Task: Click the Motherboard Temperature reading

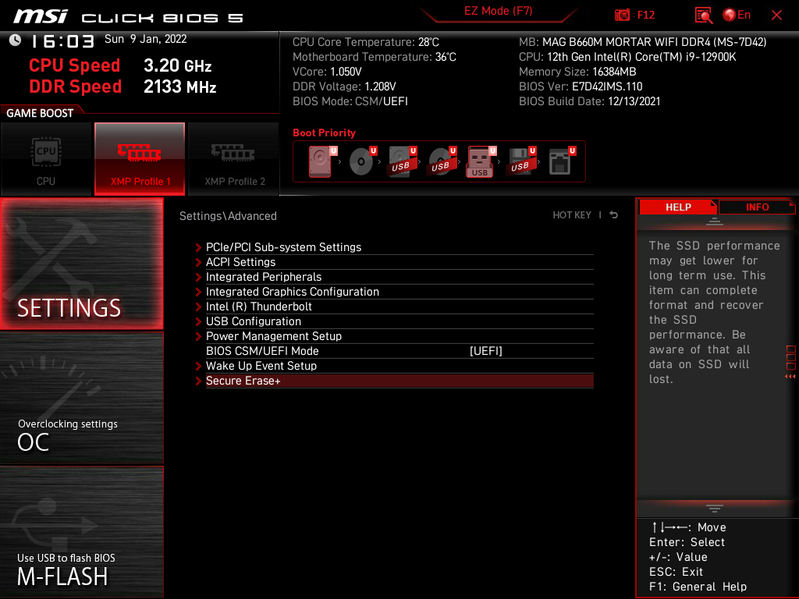Action: point(374,57)
